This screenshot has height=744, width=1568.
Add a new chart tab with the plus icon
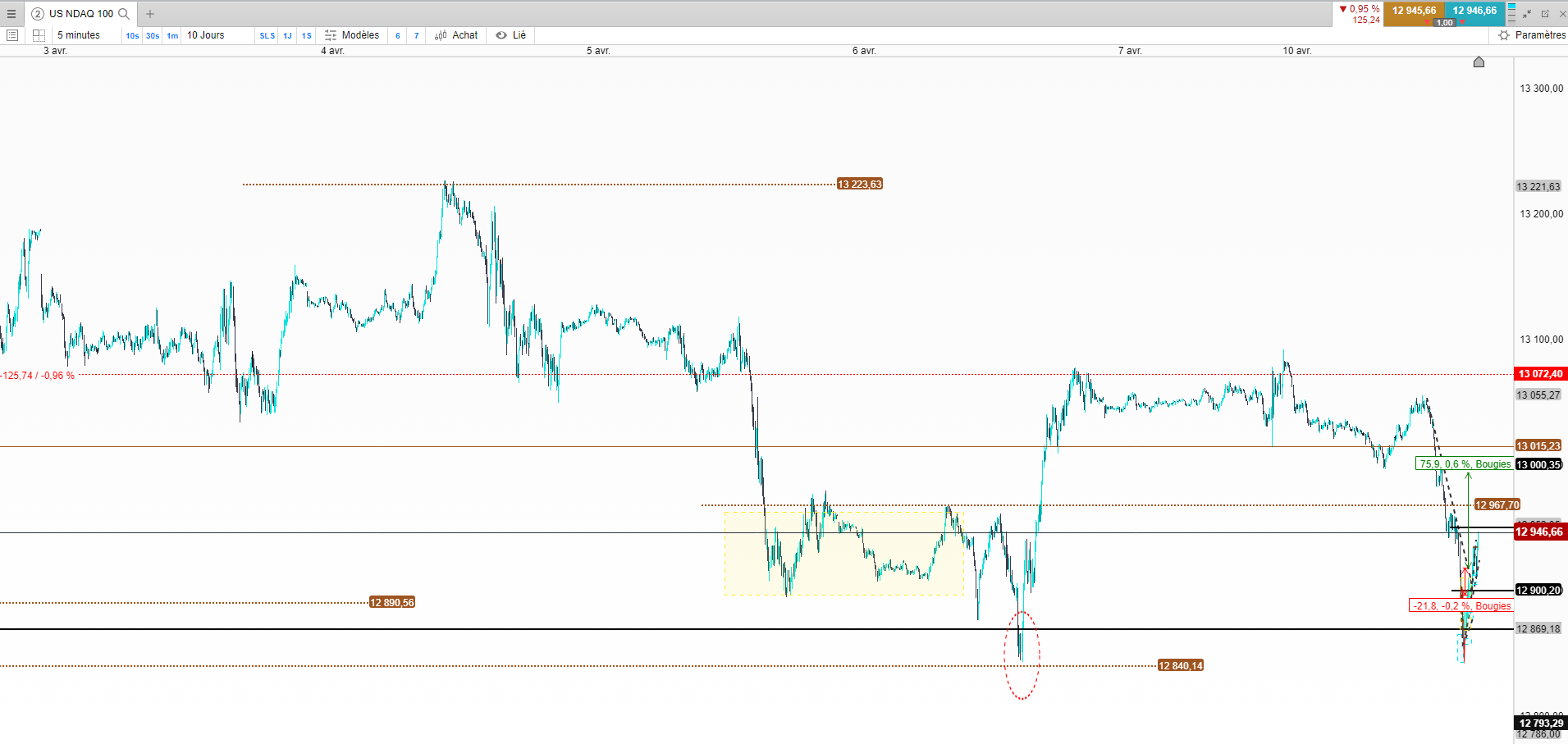coord(150,14)
